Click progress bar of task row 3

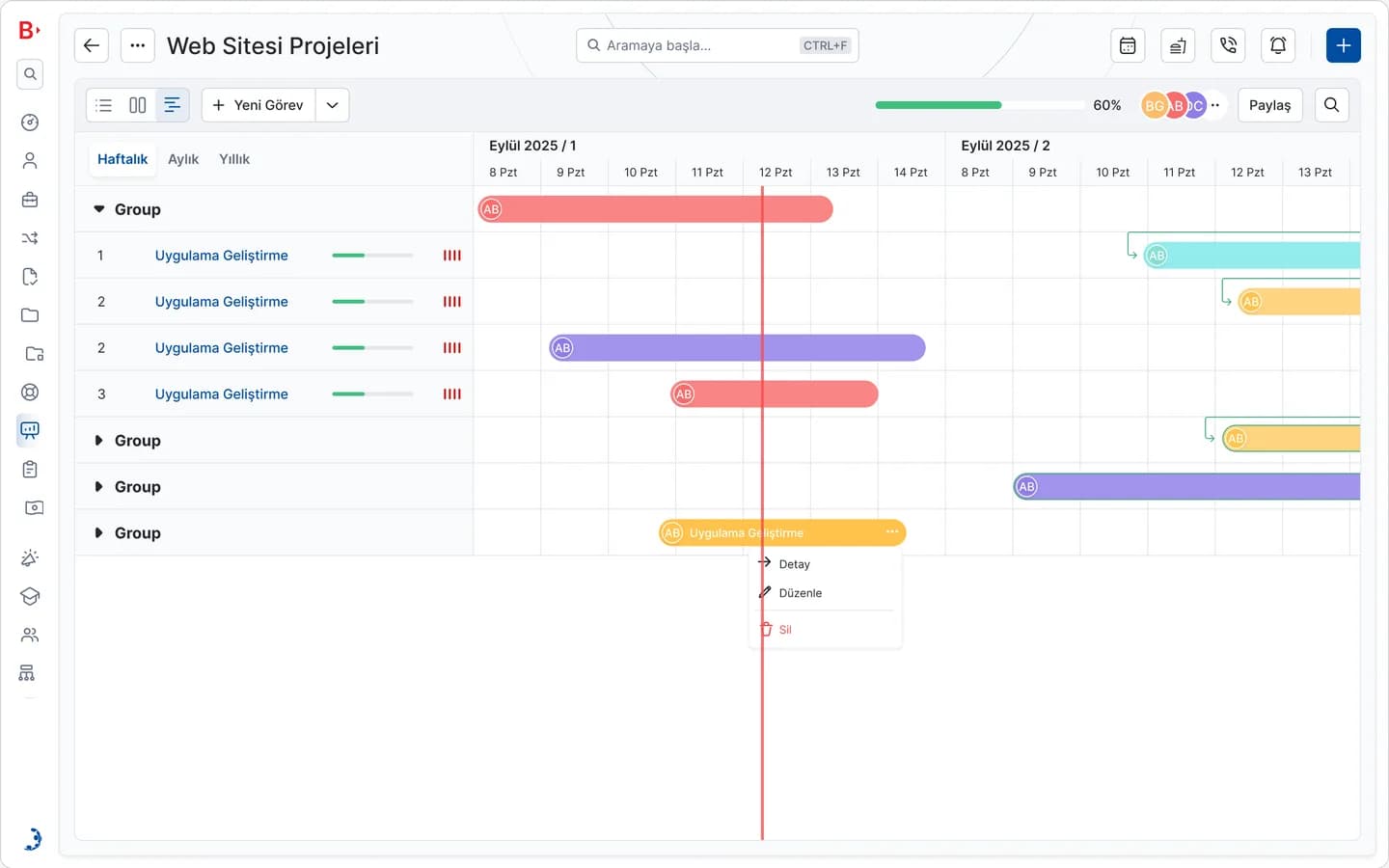[x=372, y=393]
